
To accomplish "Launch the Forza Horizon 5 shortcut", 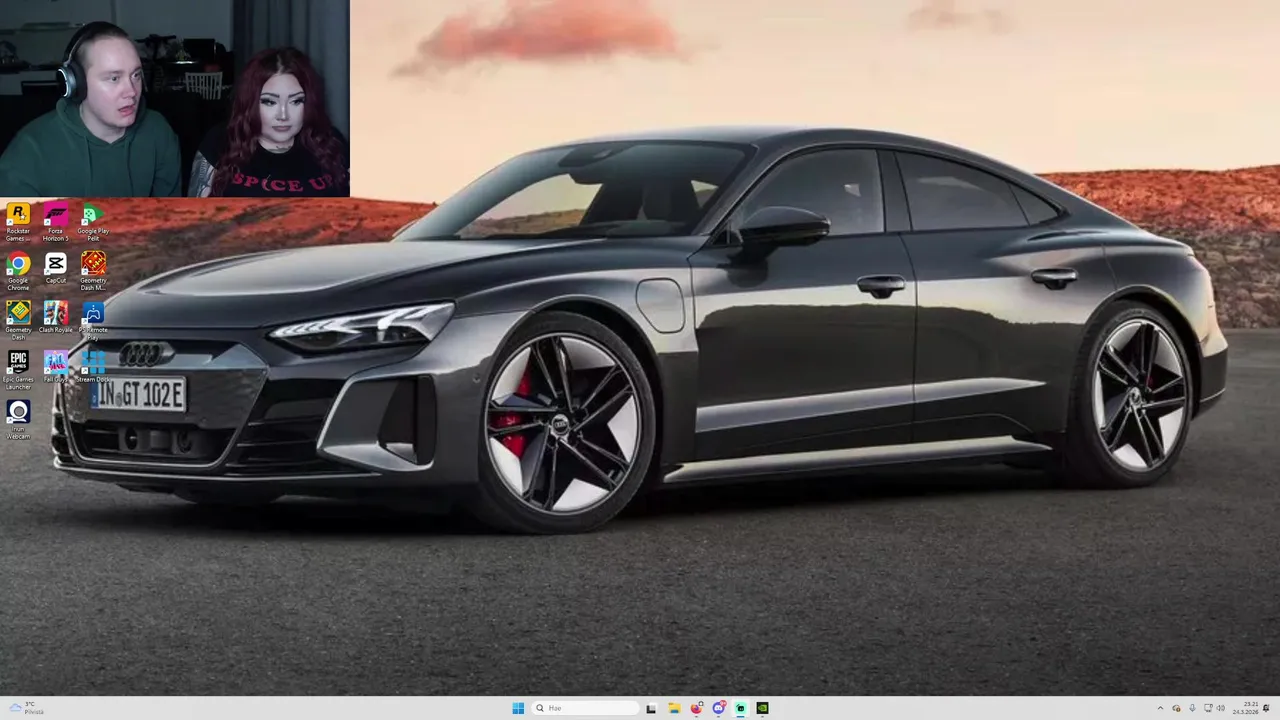I will click(56, 222).
